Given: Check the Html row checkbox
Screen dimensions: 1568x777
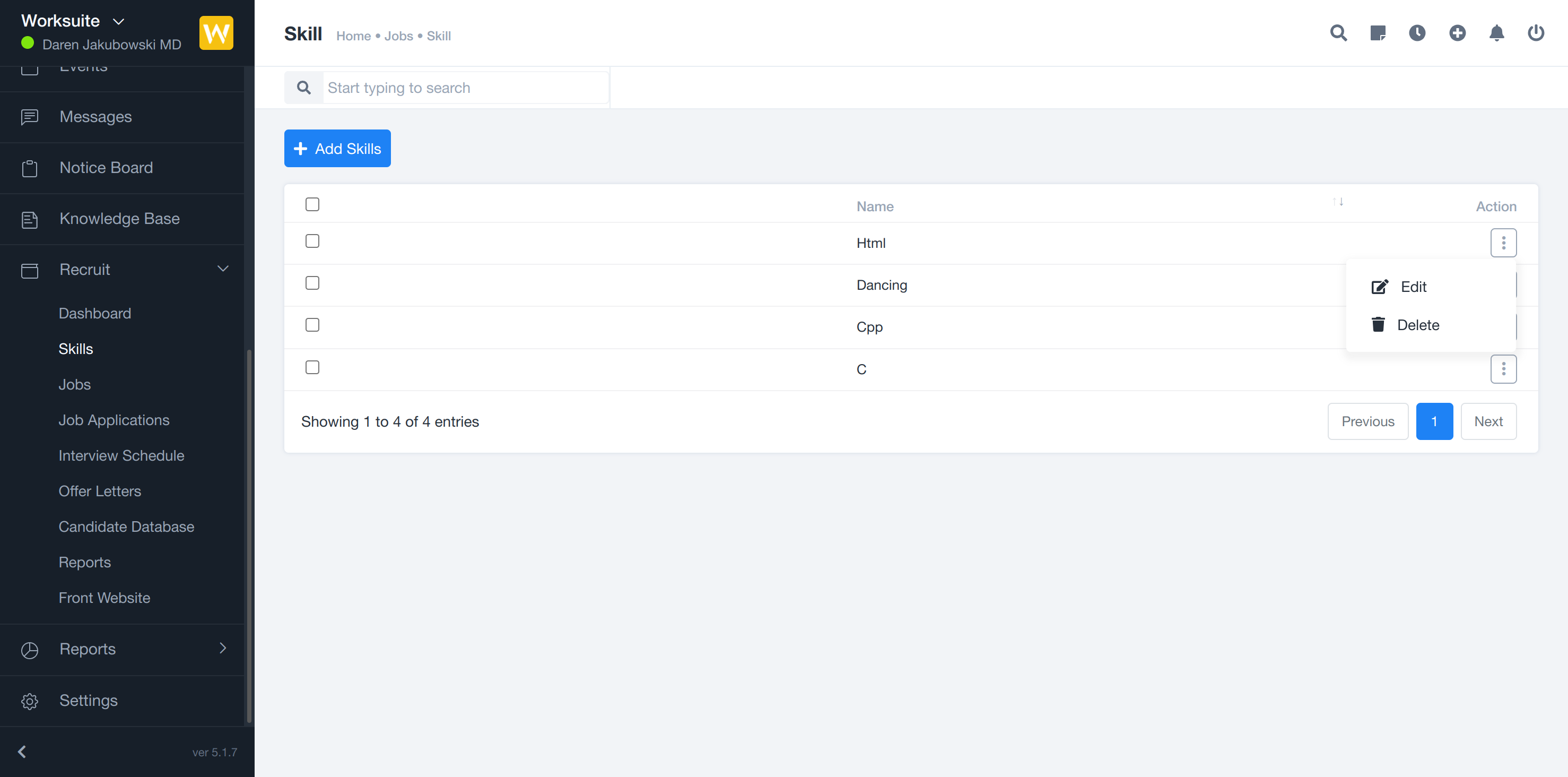Looking at the screenshot, I should pyautogui.click(x=312, y=241).
